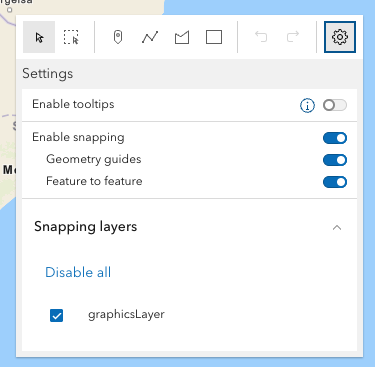Close settings via the gear icon
This screenshot has height=367, width=375.
tap(340, 37)
